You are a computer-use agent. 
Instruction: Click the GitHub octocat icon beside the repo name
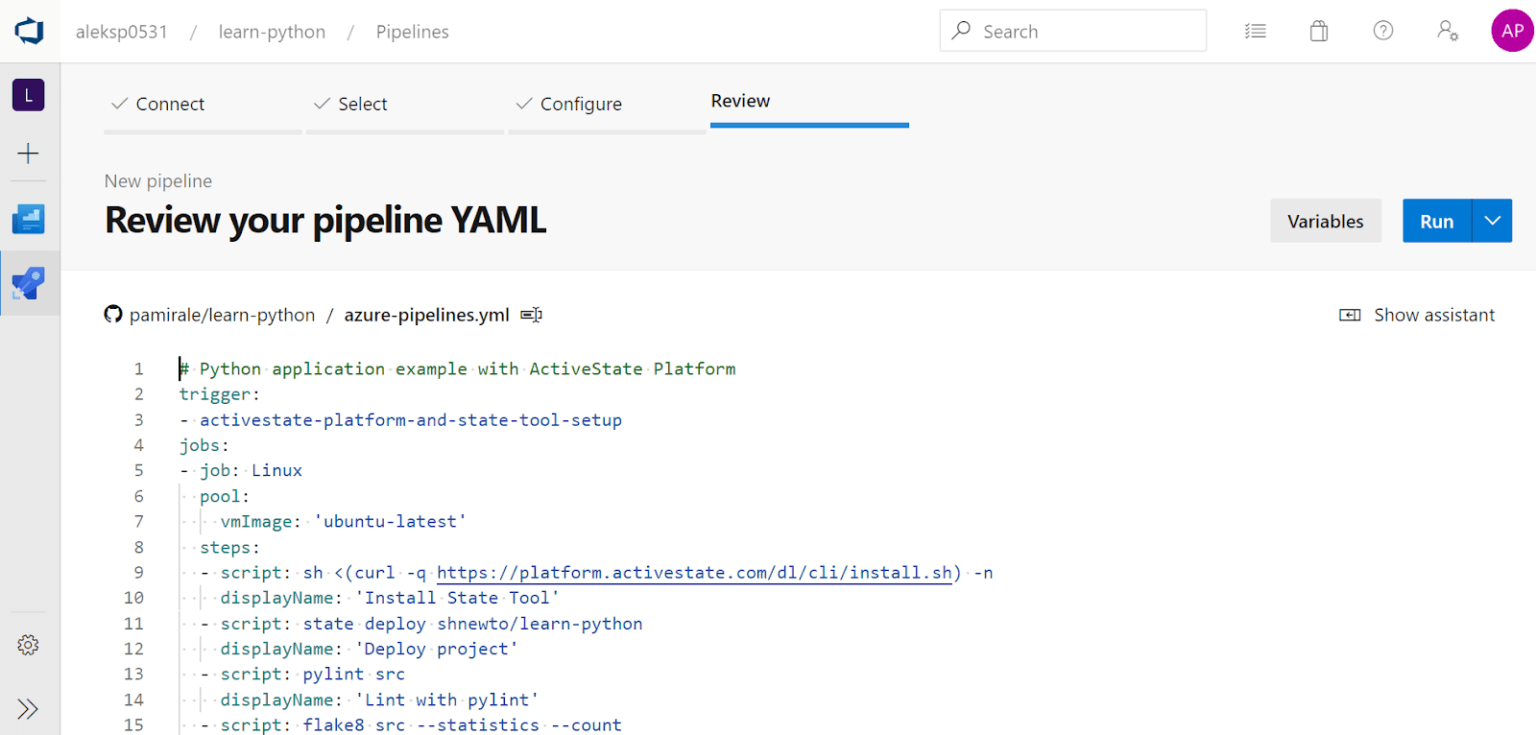click(113, 314)
